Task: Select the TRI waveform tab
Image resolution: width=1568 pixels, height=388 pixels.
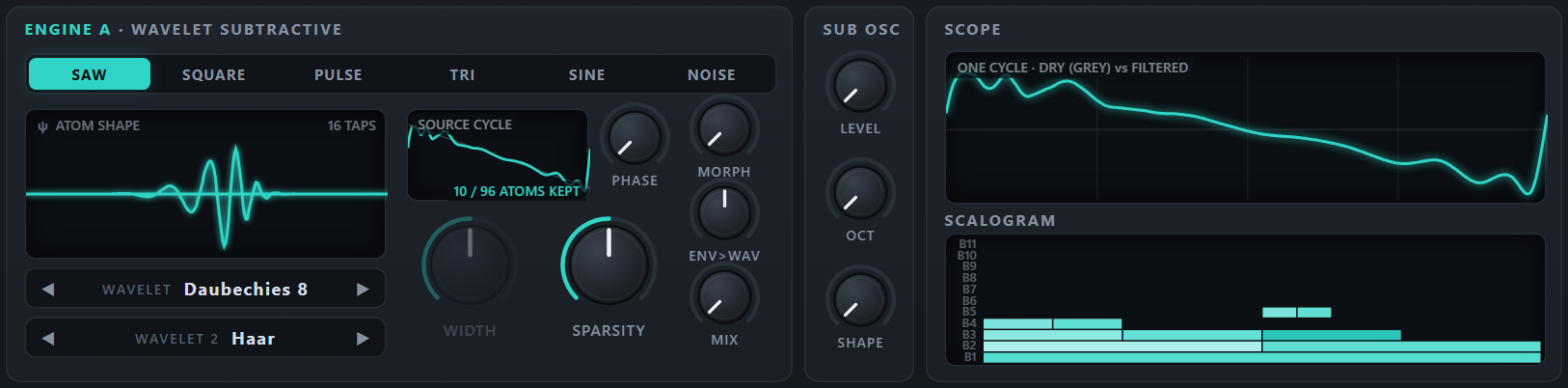Action: 463,74
